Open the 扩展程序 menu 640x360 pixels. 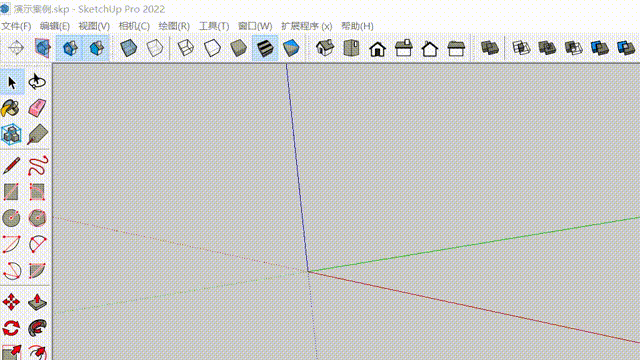click(x=307, y=26)
